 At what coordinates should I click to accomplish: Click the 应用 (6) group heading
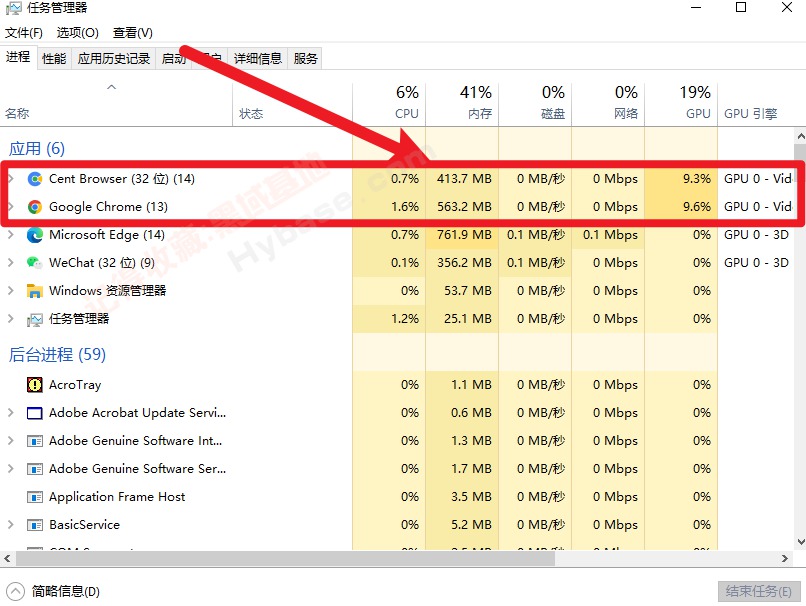coord(36,149)
